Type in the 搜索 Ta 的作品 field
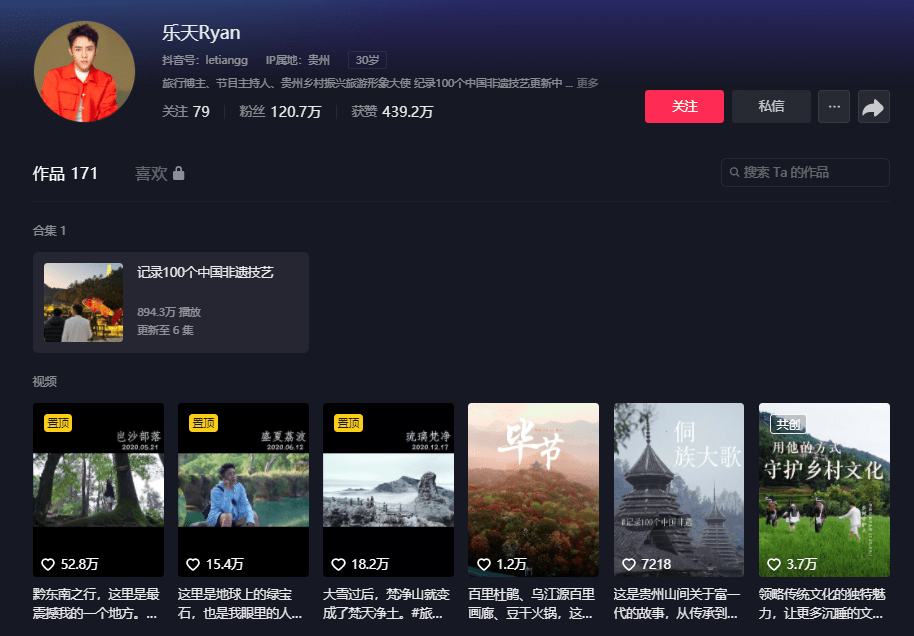This screenshot has width=914, height=636. [810, 172]
